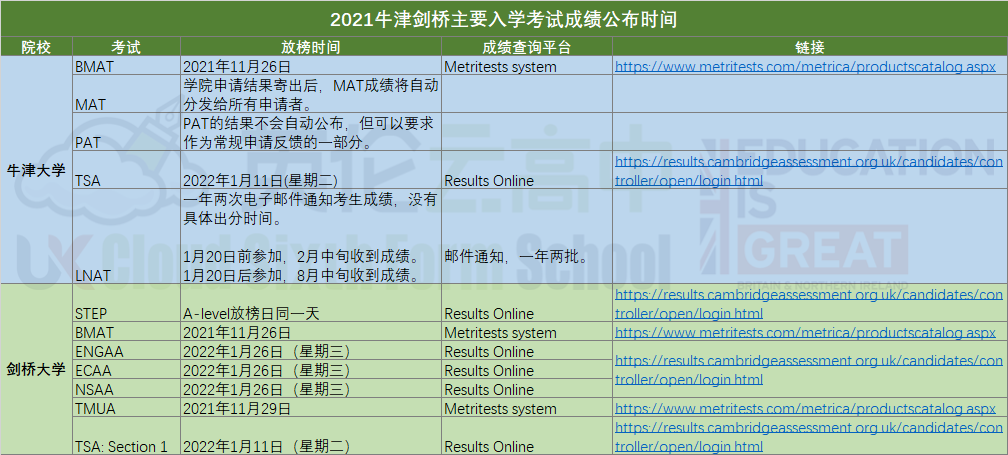Screen dimensions: 1008x455
Task: Select the MAT exam cell
Action: tap(90, 103)
